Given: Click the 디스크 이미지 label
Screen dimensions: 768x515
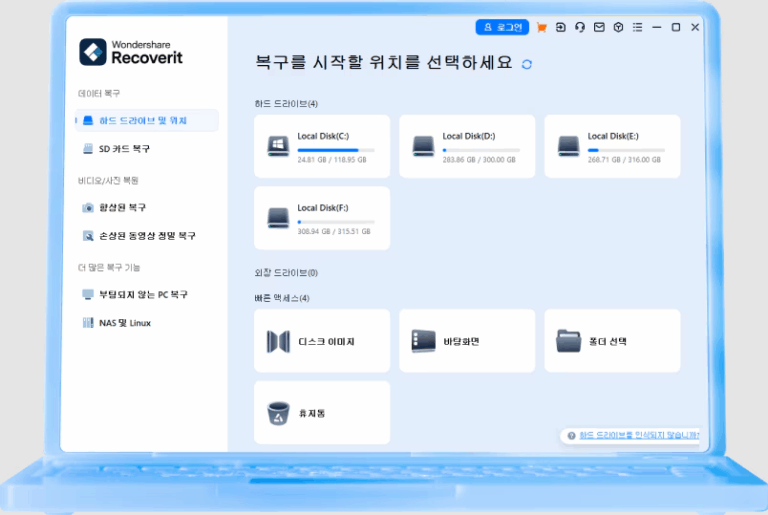Looking at the screenshot, I should click(x=326, y=342).
